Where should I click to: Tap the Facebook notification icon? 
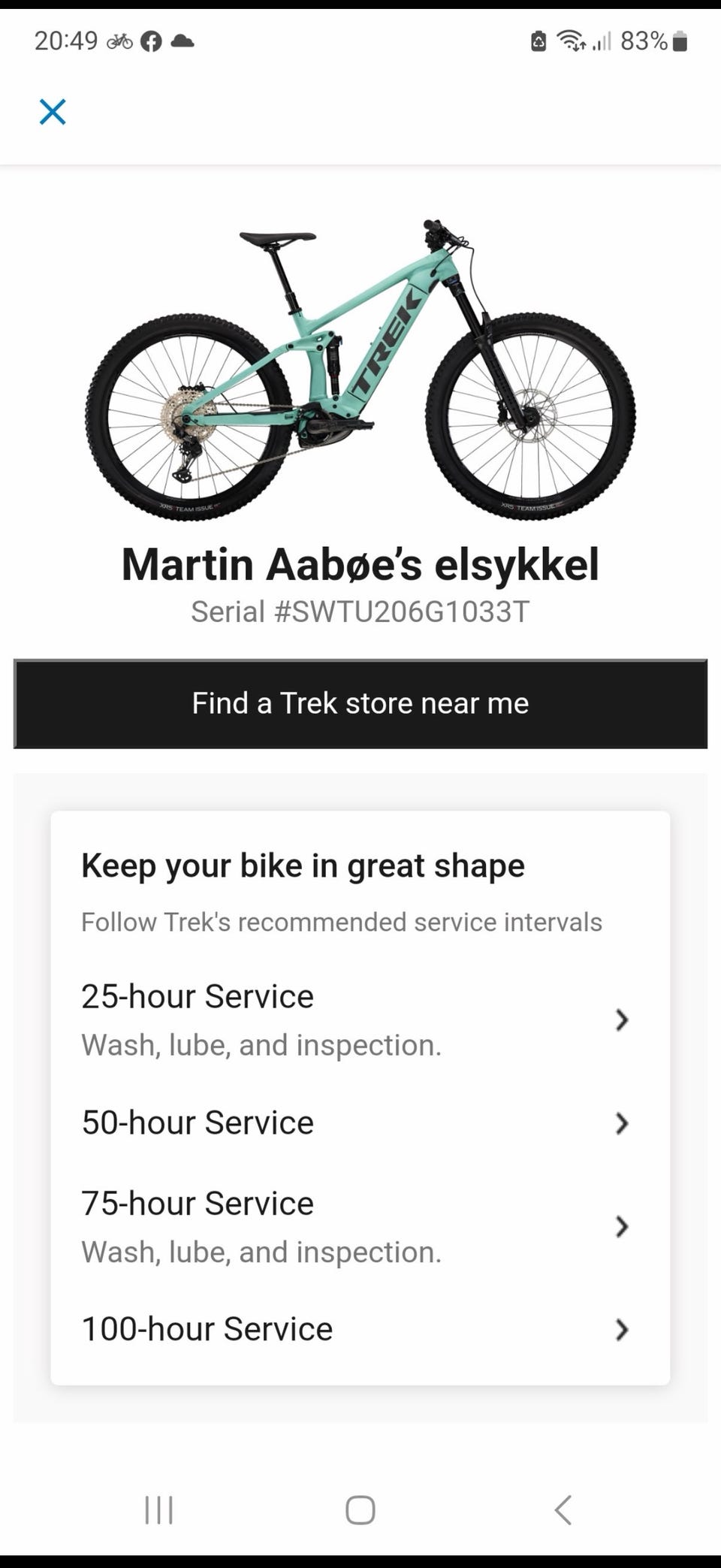152,41
